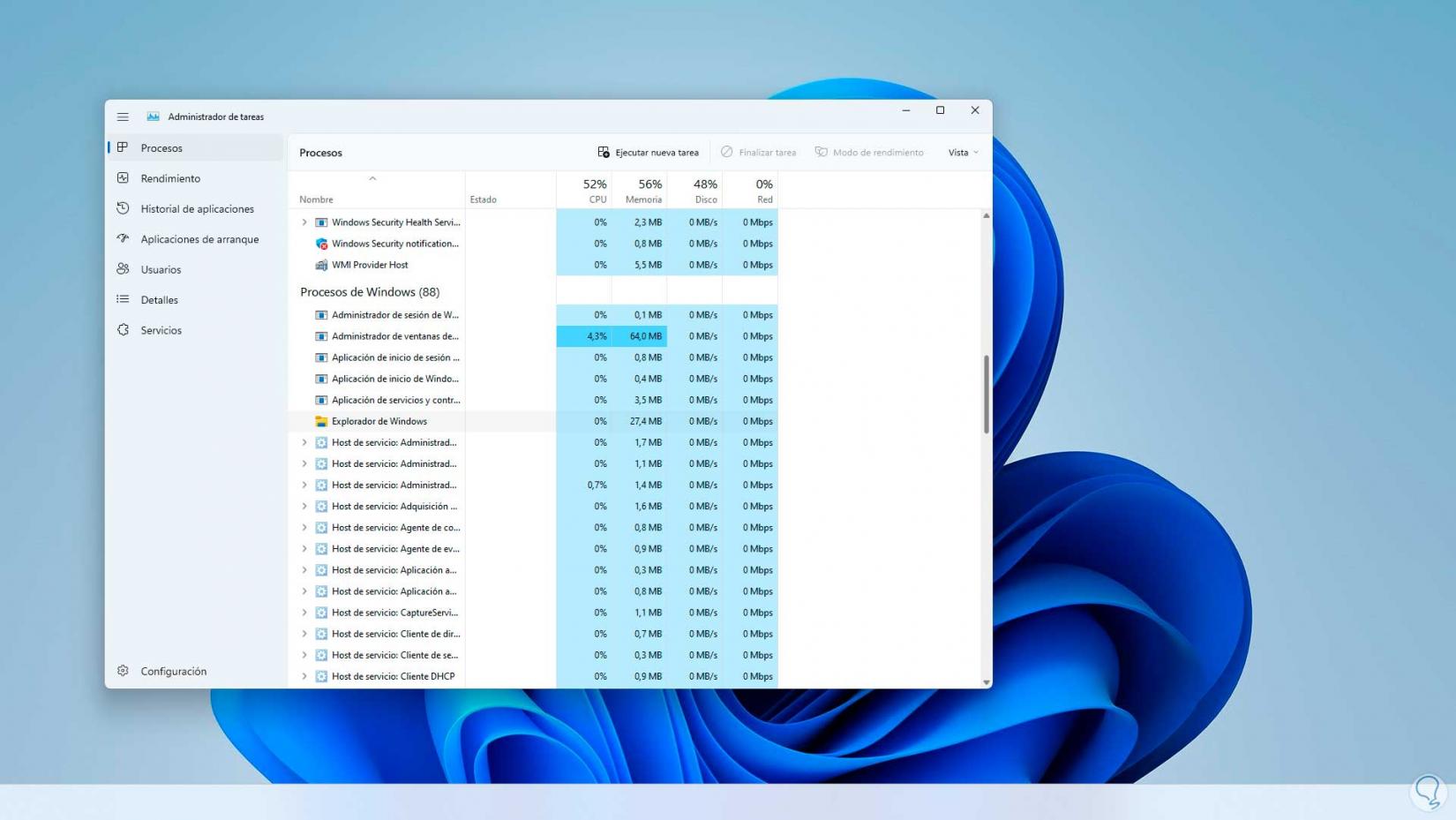
Task: Click Ejecutar nueva tarea button
Action: pyautogui.click(x=648, y=153)
